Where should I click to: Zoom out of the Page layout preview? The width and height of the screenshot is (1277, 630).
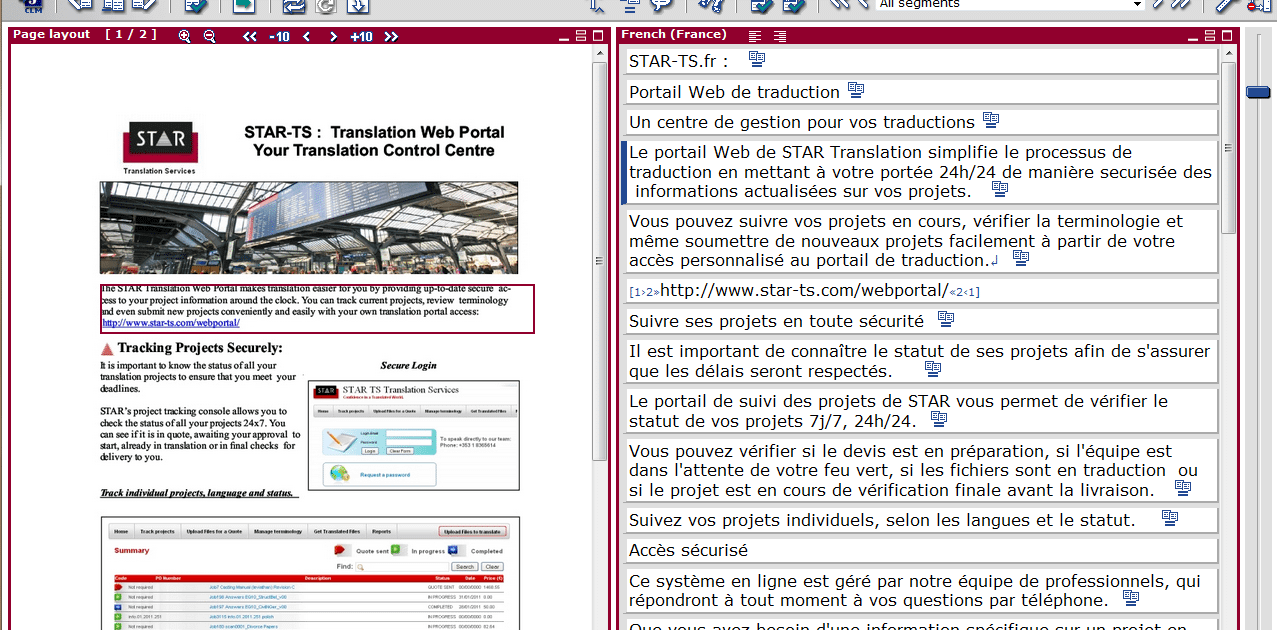pyautogui.click(x=209, y=36)
